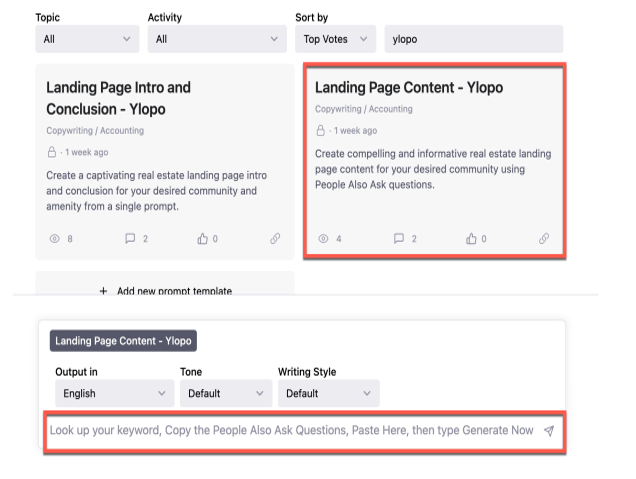Click views eye icon on Landing Page Content card
The width and height of the screenshot is (636, 479).
point(323,238)
